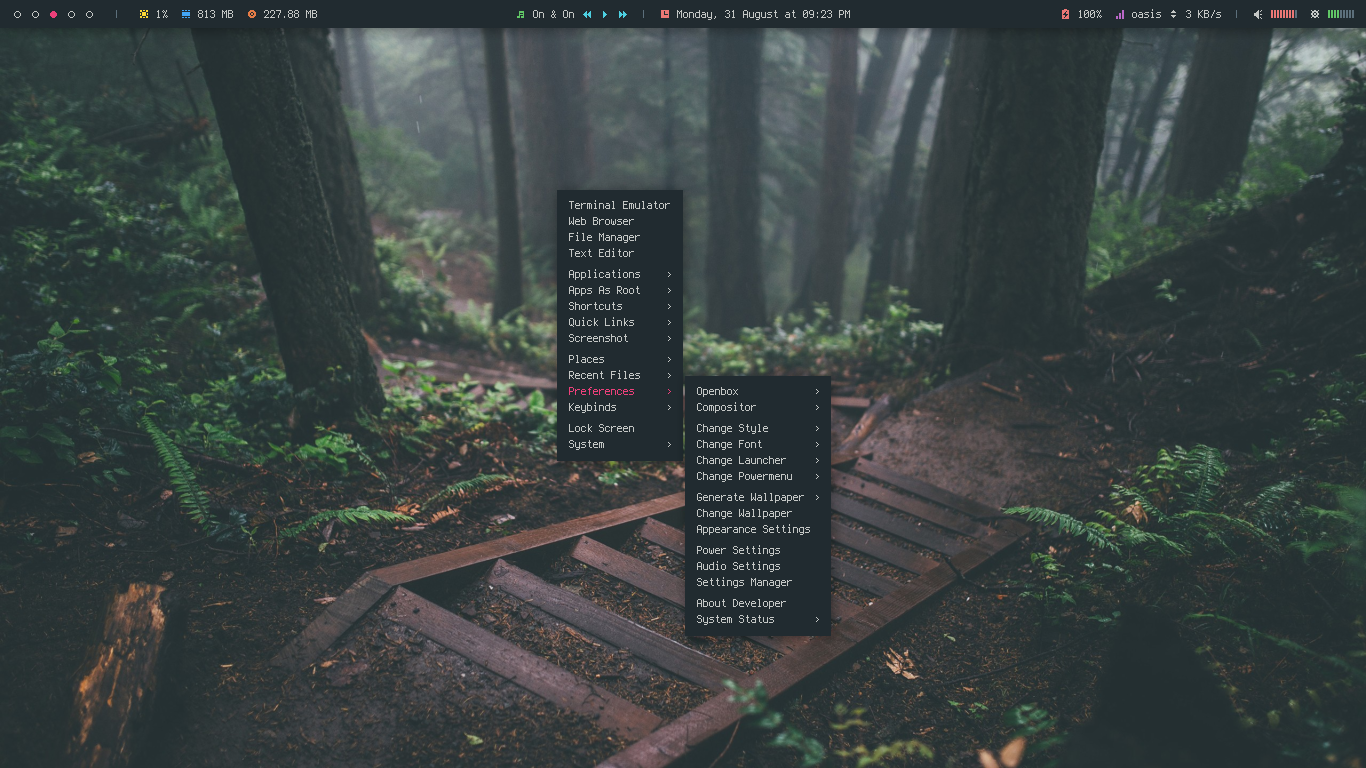The height and width of the screenshot is (768, 1366).
Task: Click the Monday, 31 August date text
Action: (763, 14)
